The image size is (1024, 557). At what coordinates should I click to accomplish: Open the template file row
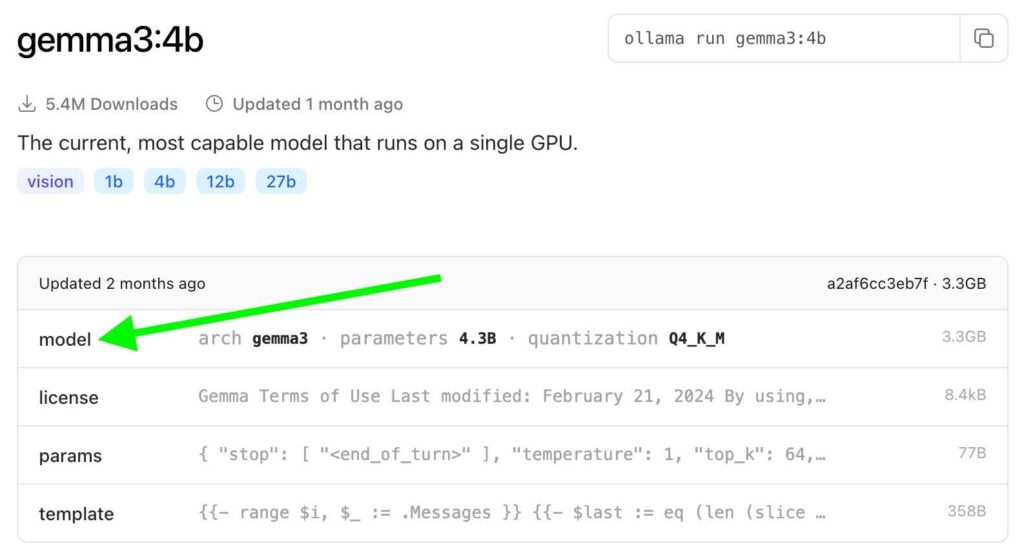click(x=76, y=513)
